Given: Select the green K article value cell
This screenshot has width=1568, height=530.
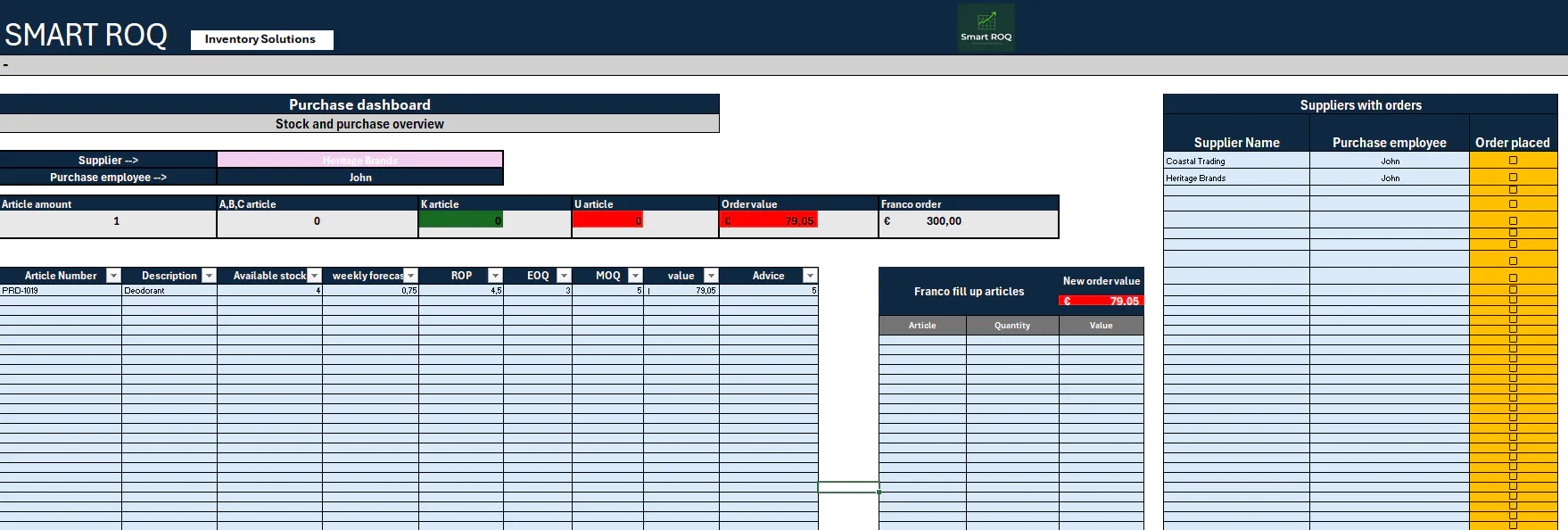Looking at the screenshot, I should (461, 220).
